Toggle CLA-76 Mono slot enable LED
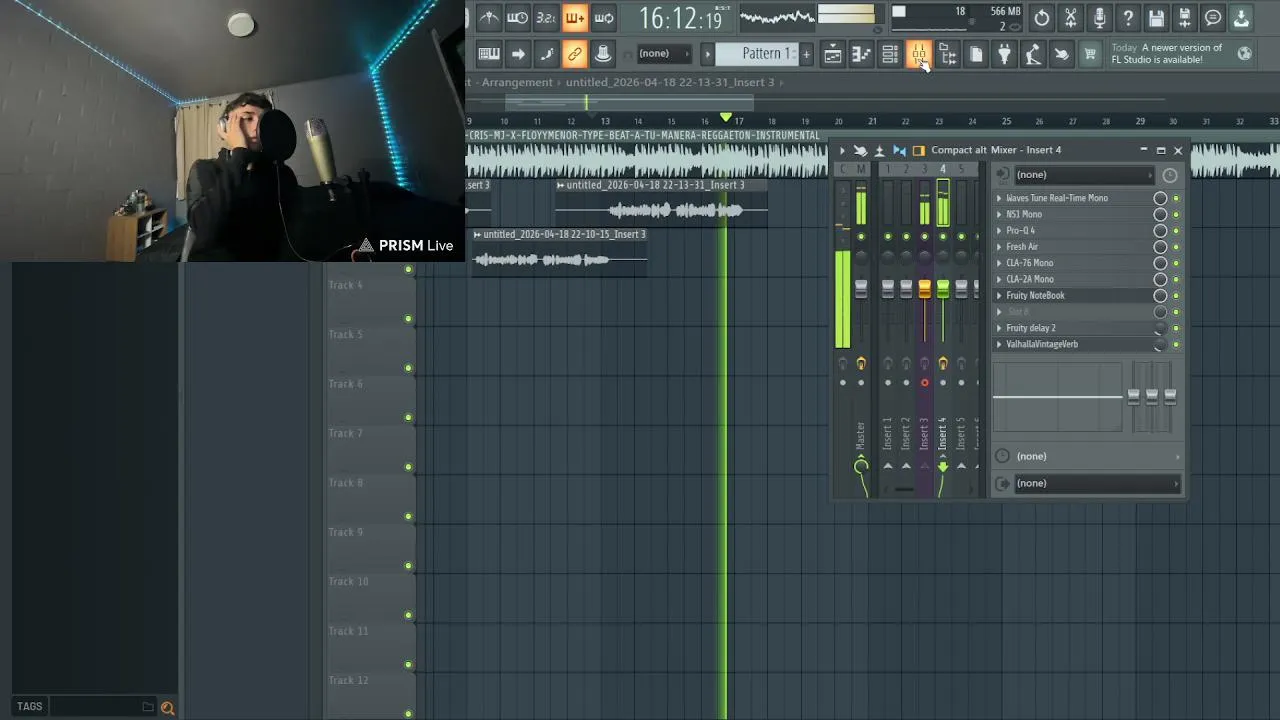The image size is (1280, 720). [1176, 263]
